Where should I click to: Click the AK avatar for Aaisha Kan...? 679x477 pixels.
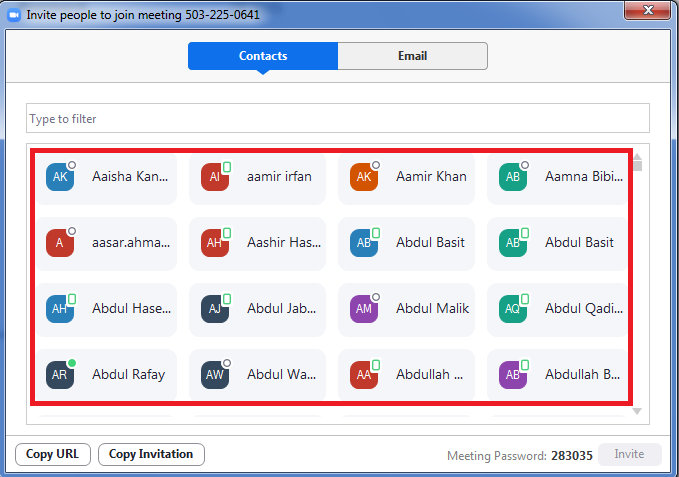pos(60,177)
